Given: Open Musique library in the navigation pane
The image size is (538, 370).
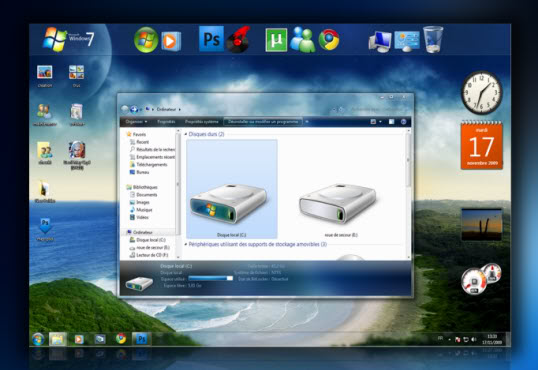Looking at the screenshot, I should tap(141, 210).
